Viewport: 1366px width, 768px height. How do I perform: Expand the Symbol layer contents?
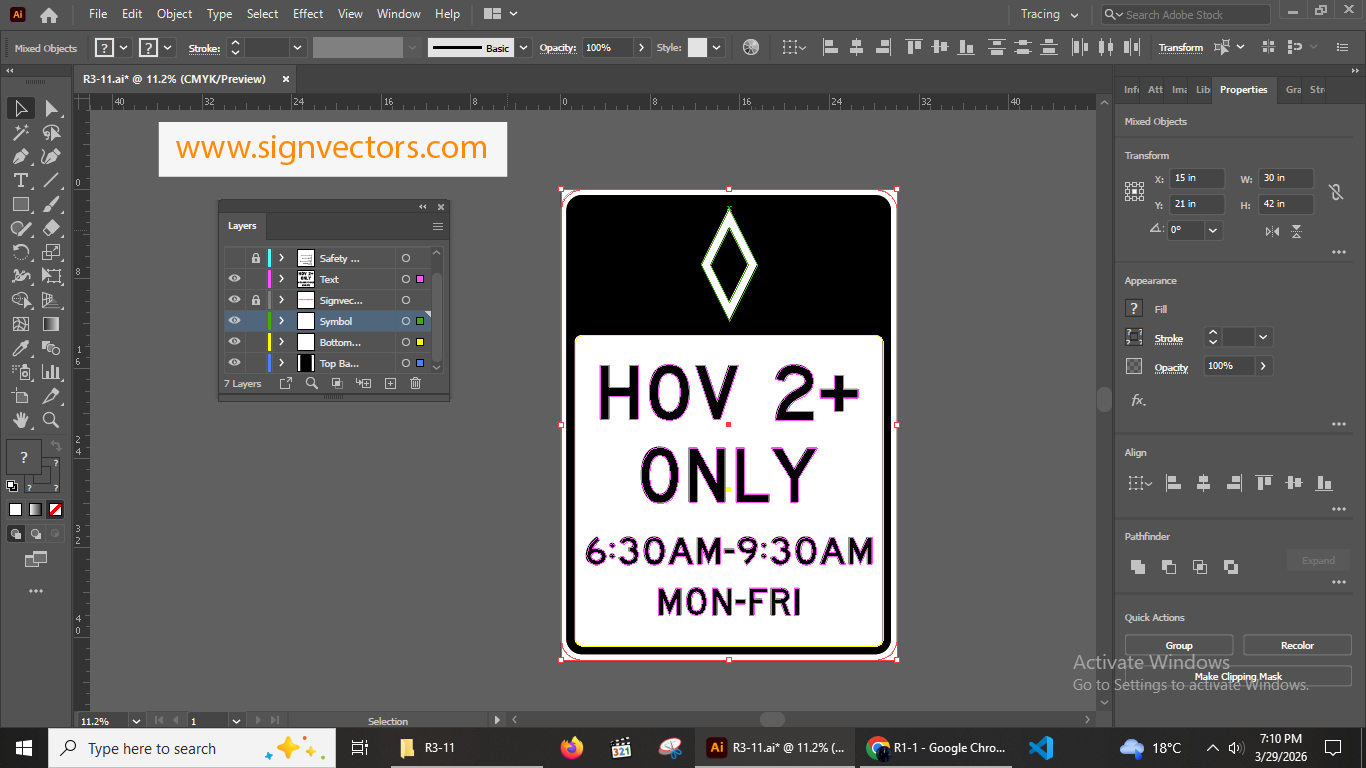point(281,320)
